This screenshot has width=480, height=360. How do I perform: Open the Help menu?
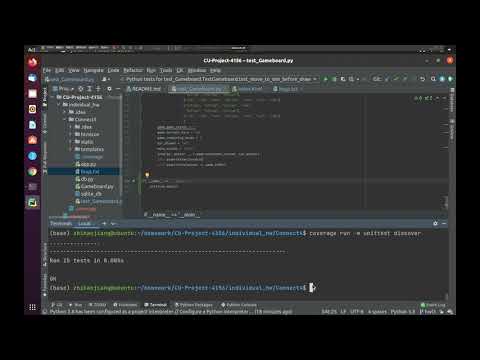click(215, 70)
